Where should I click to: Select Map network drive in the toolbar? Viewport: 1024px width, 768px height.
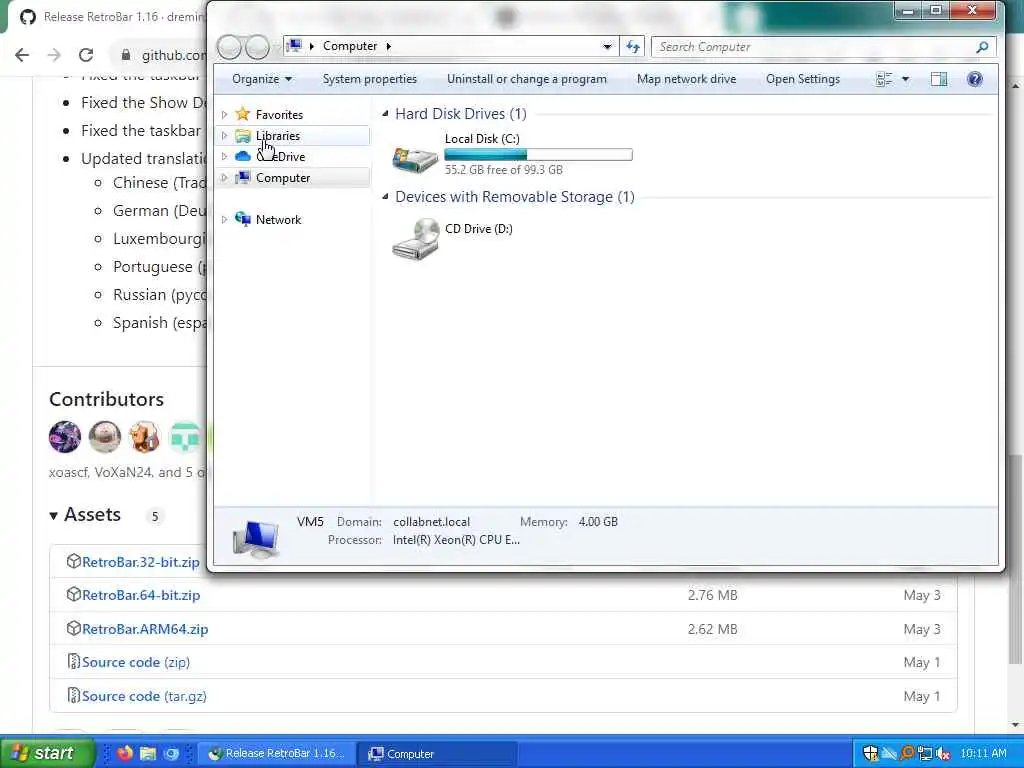pos(686,79)
